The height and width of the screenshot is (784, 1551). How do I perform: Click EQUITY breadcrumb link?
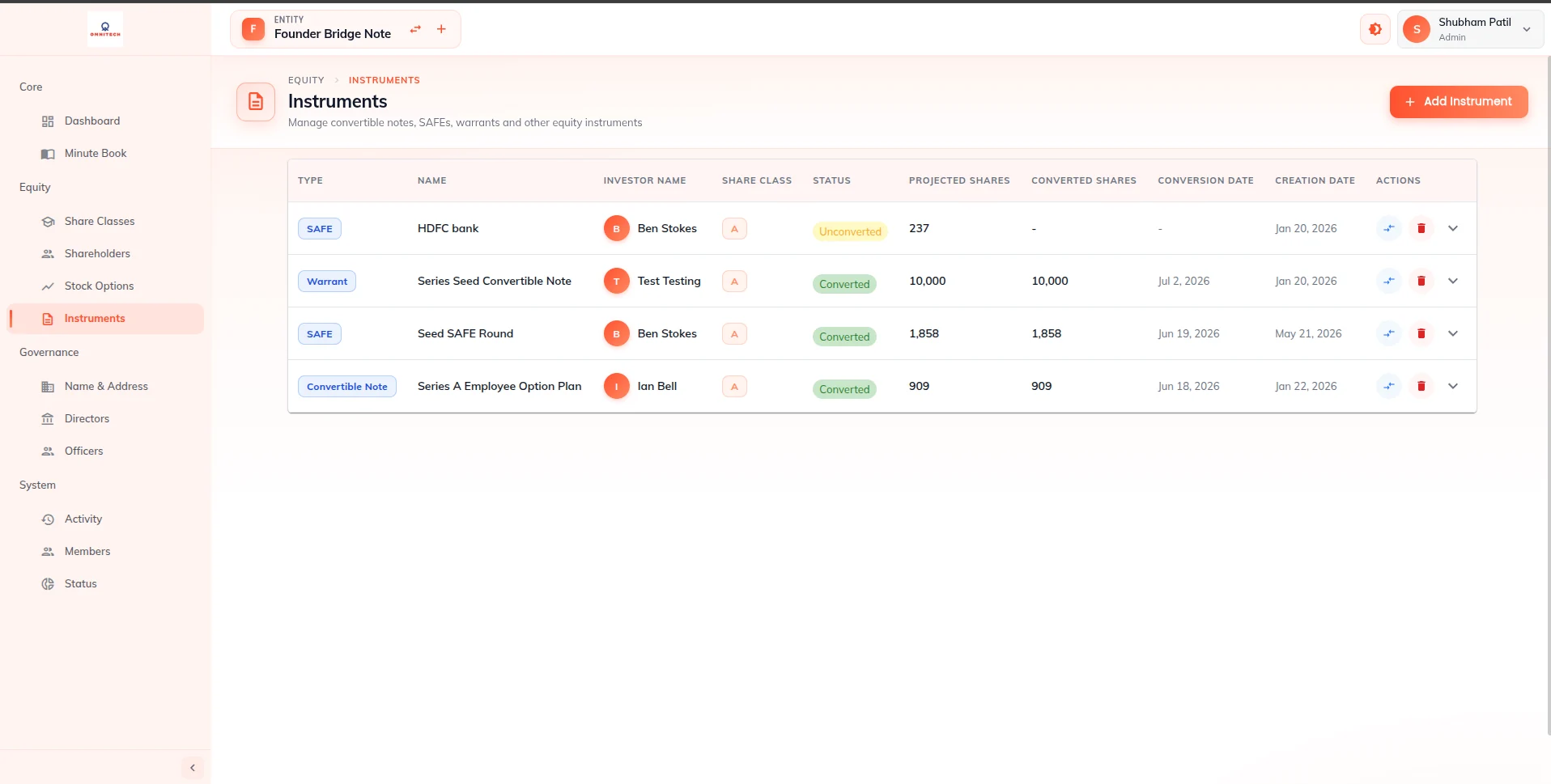306,80
